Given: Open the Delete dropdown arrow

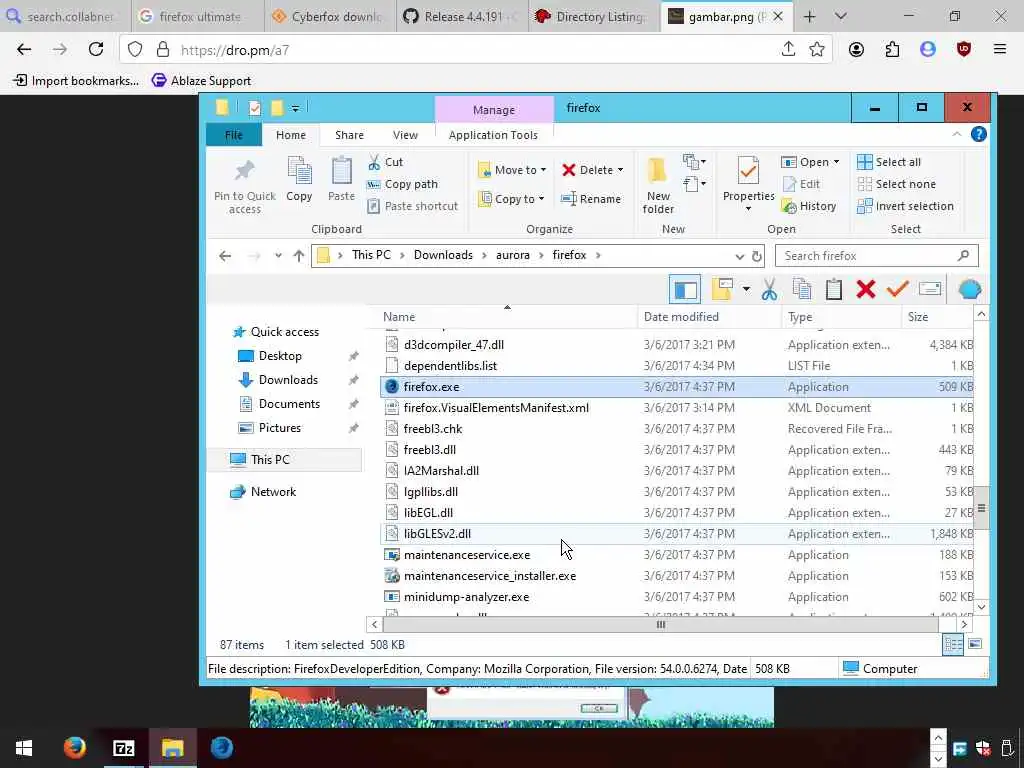Looking at the screenshot, I should (x=620, y=170).
